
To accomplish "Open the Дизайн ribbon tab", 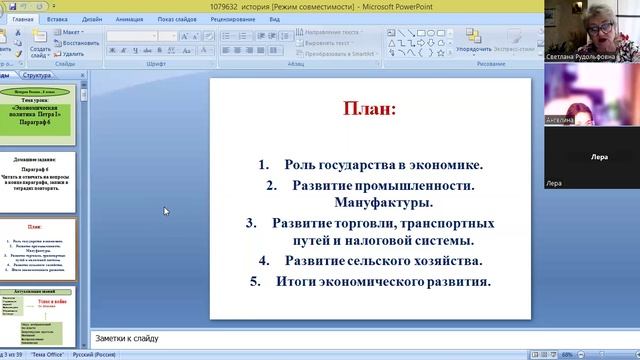I will (92, 19).
